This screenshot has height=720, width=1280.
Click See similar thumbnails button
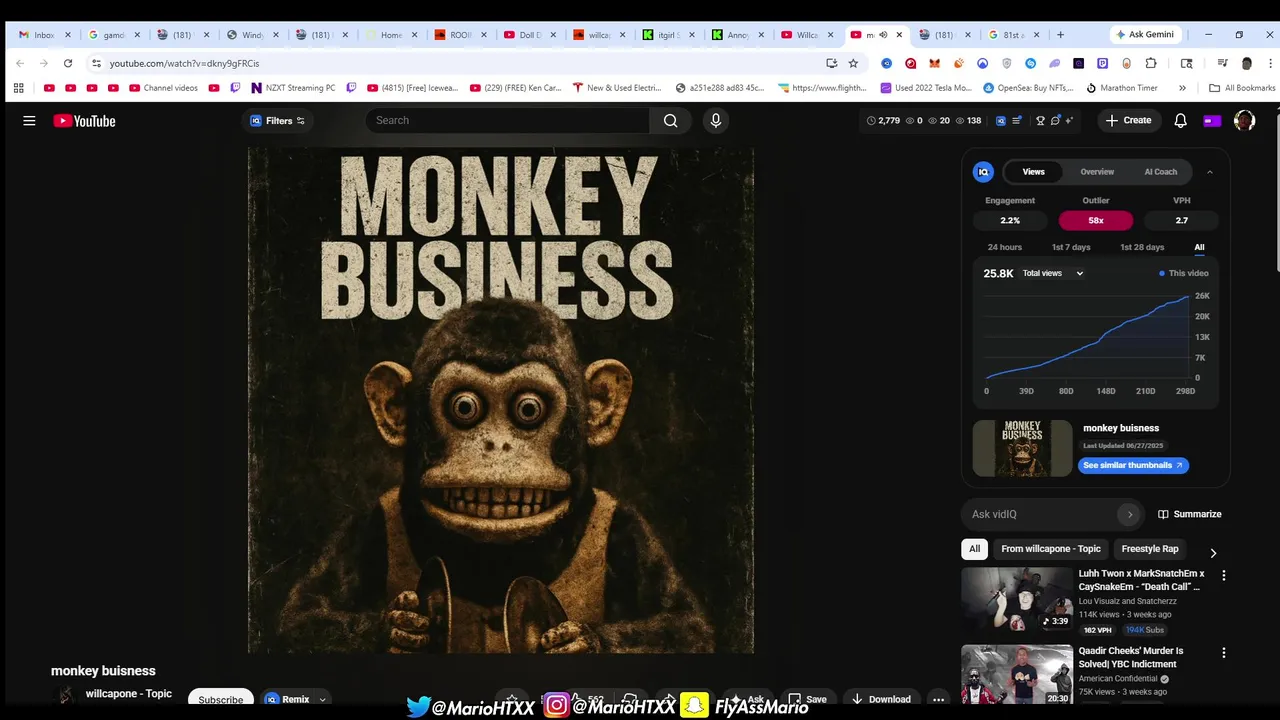click(x=1133, y=465)
